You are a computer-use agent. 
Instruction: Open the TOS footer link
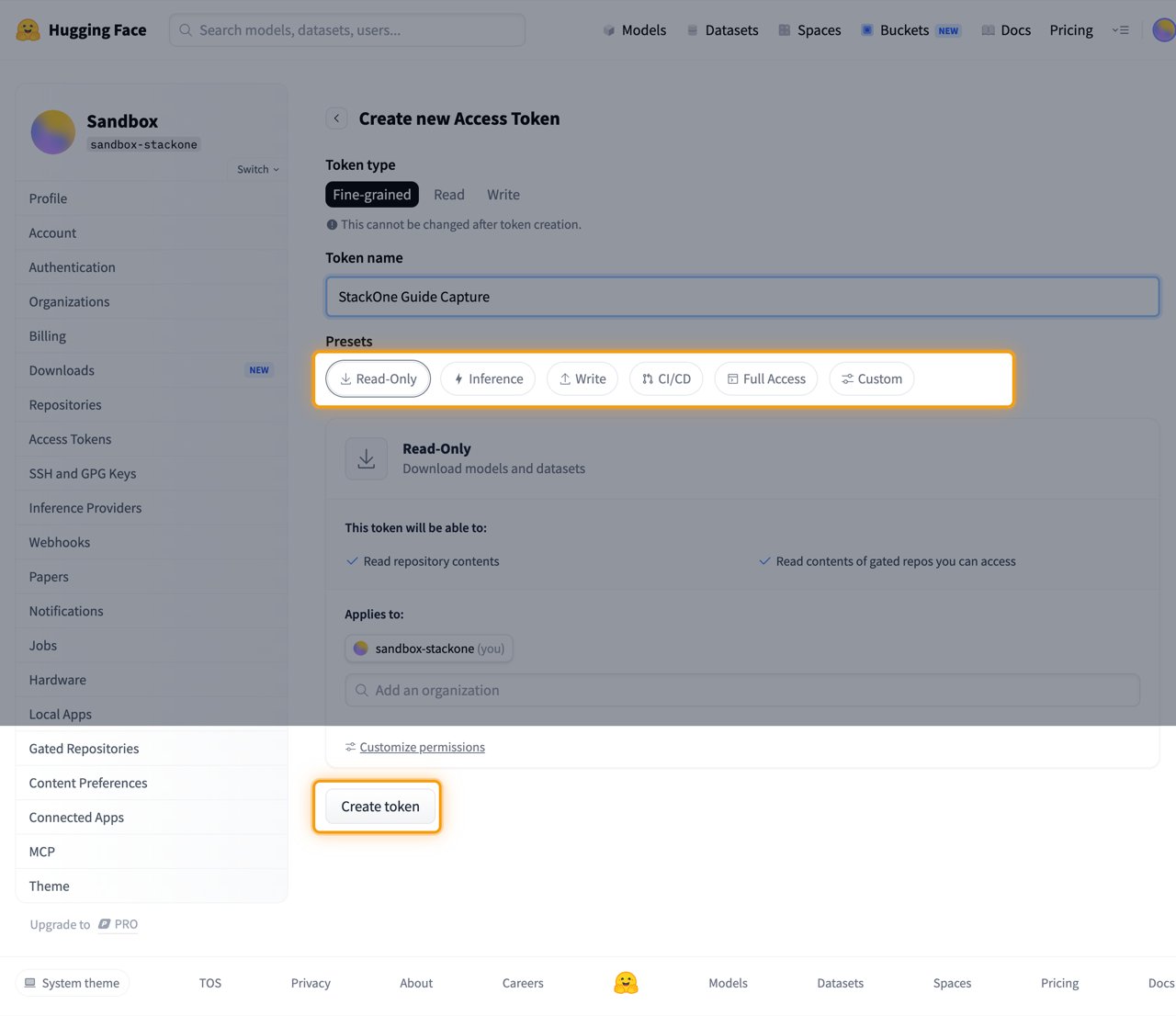210,983
